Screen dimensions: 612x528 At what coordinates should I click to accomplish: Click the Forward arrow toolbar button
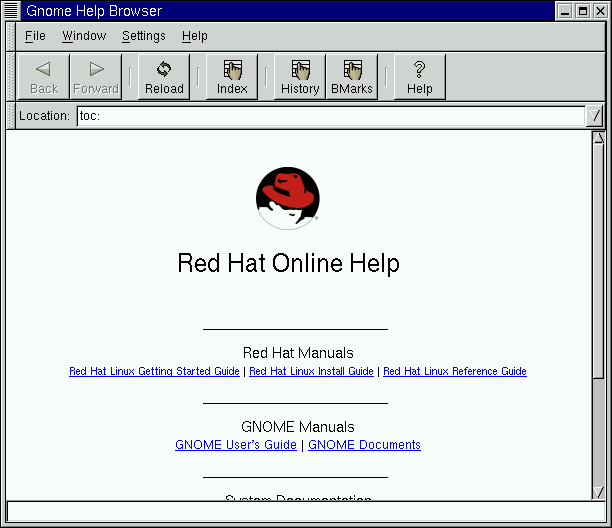(x=96, y=77)
